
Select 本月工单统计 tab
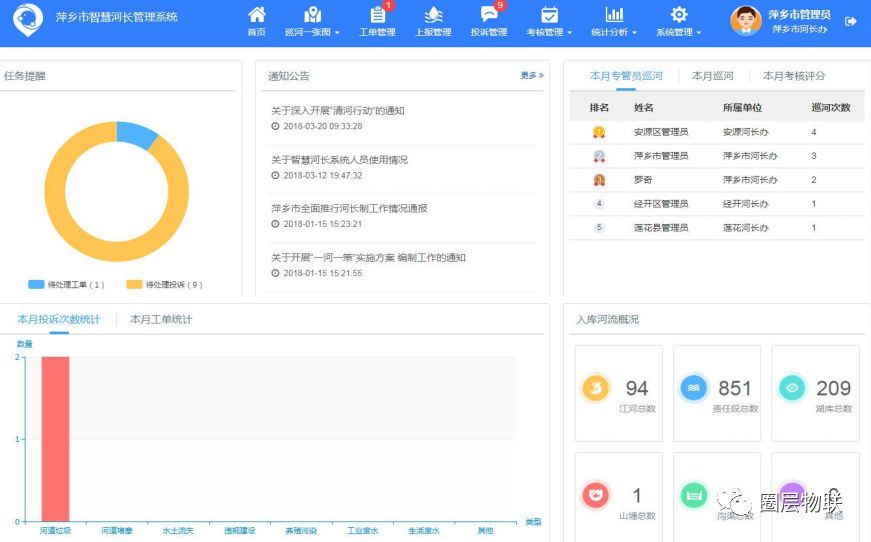pos(161,319)
